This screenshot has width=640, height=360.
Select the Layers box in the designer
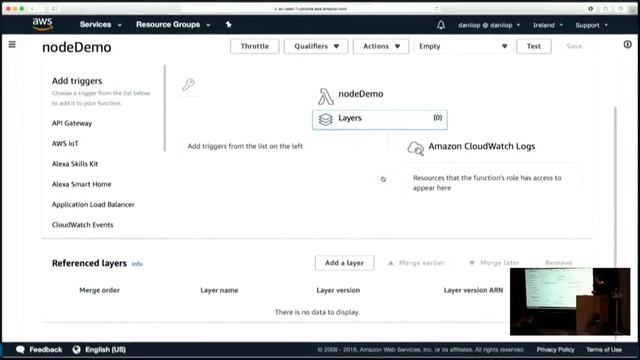tap(380, 120)
